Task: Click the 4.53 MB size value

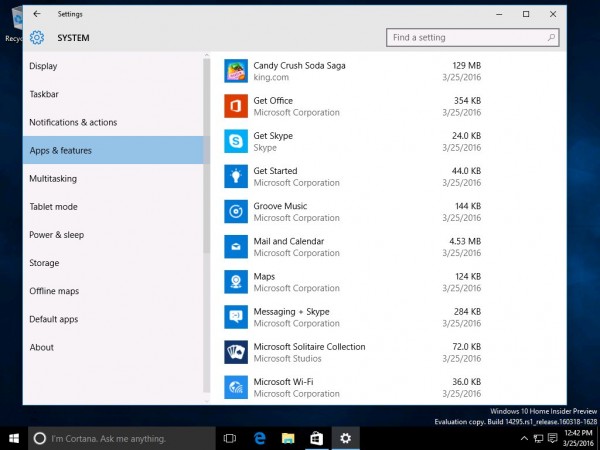Action: coord(465,241)
